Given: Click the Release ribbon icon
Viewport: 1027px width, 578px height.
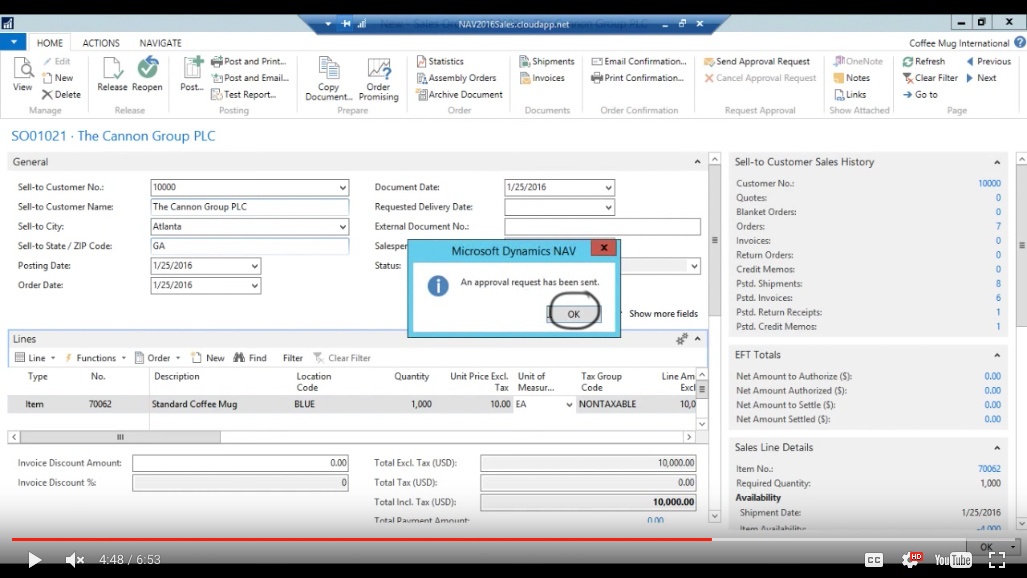Looking at the screenshot, I should coord(112,74).
